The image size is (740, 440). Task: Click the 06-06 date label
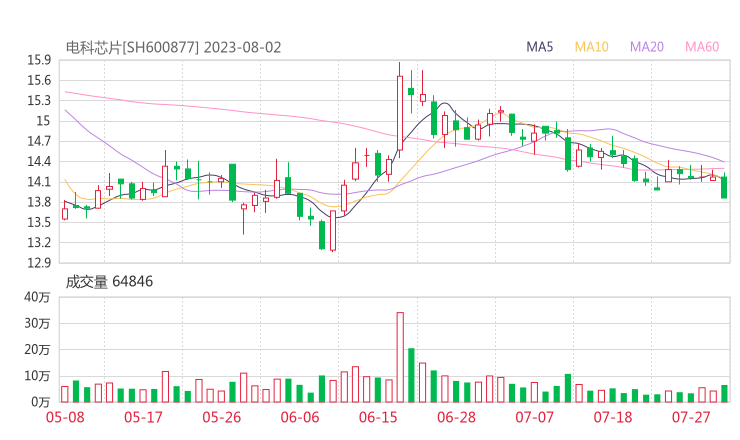(x=300, y=417)
